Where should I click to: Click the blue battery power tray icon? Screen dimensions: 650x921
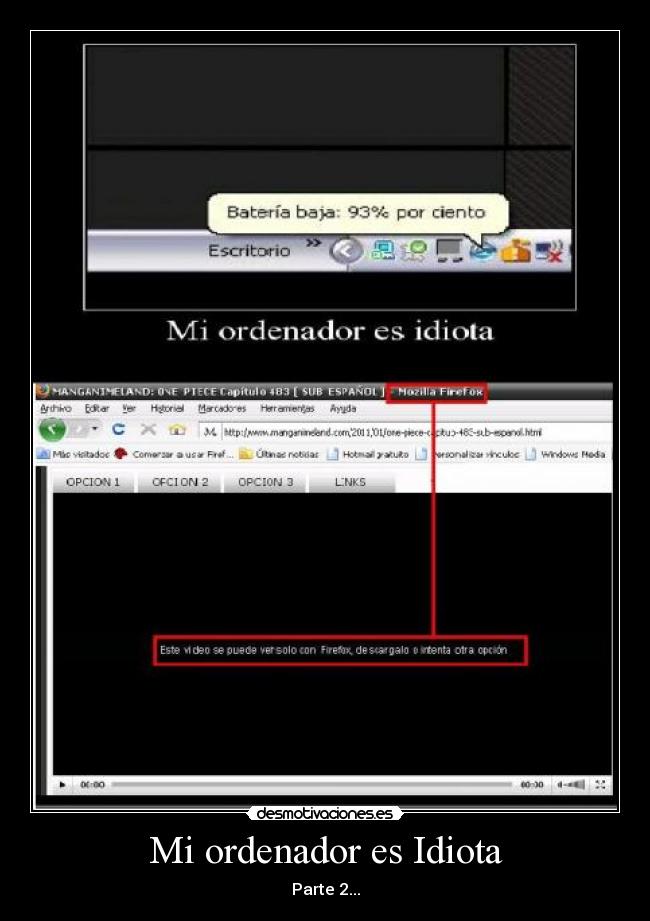point(483,251)
